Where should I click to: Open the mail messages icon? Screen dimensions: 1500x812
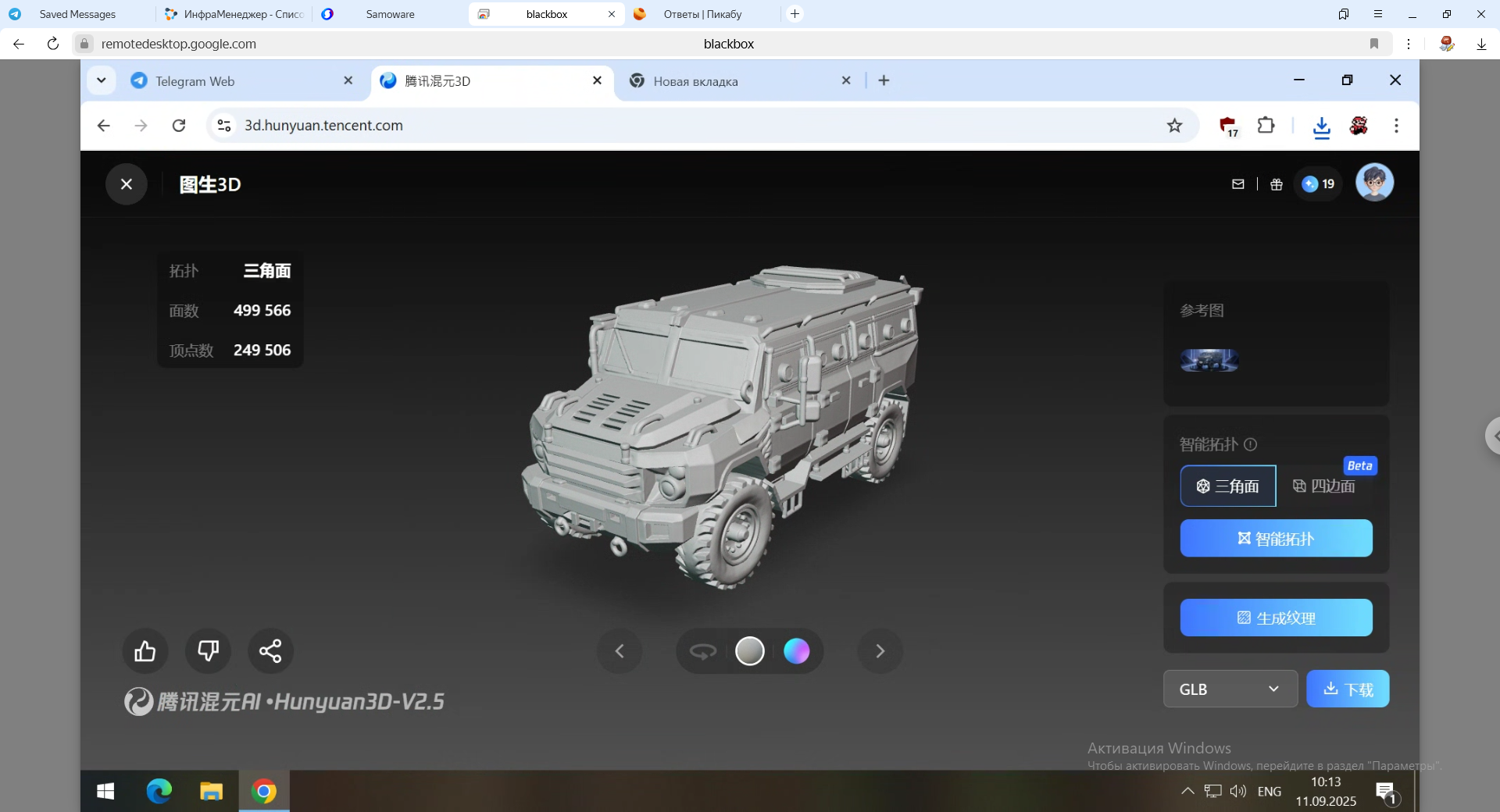coord(1237,184)
